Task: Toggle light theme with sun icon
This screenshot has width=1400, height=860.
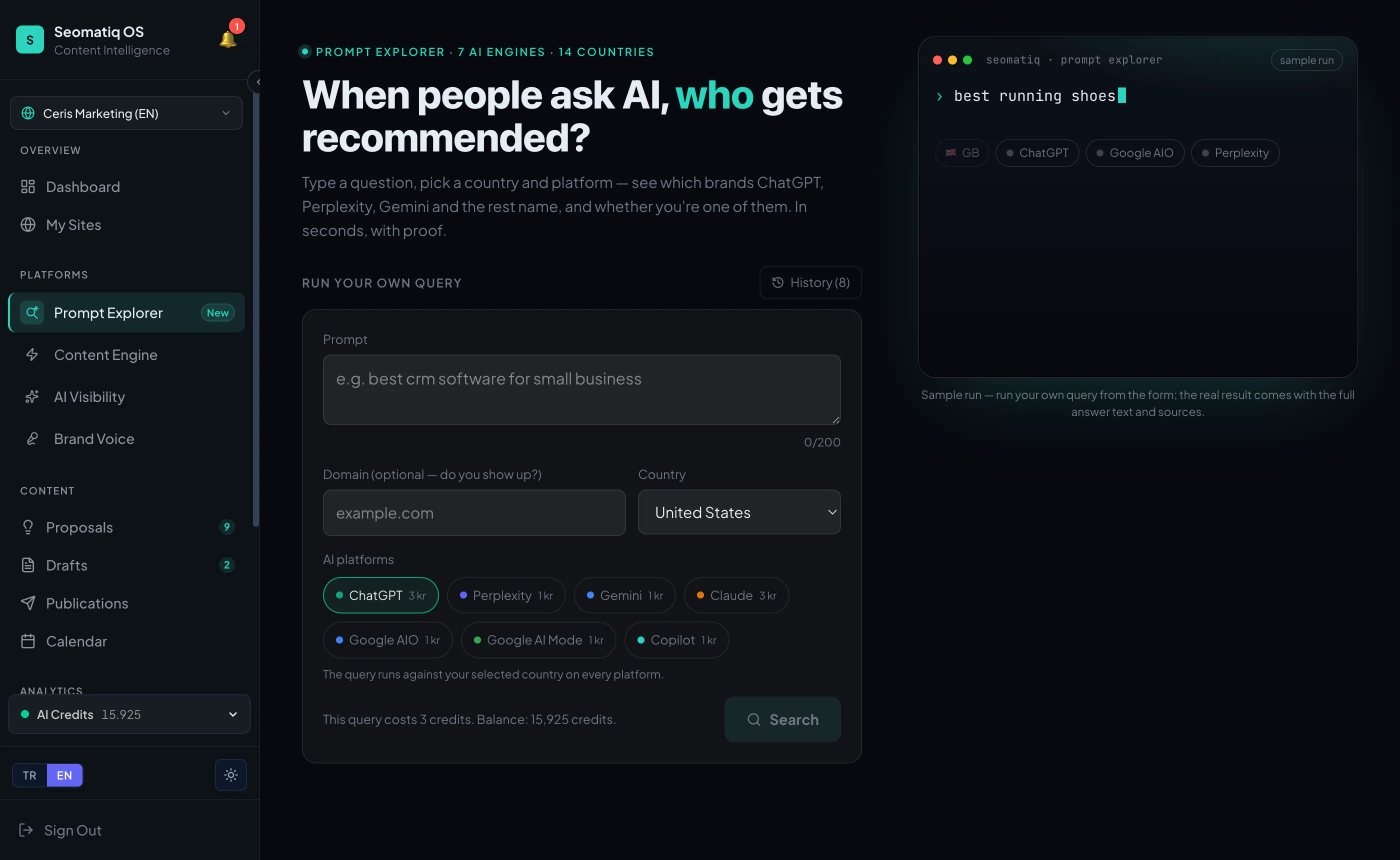Action: coord(231,774)
